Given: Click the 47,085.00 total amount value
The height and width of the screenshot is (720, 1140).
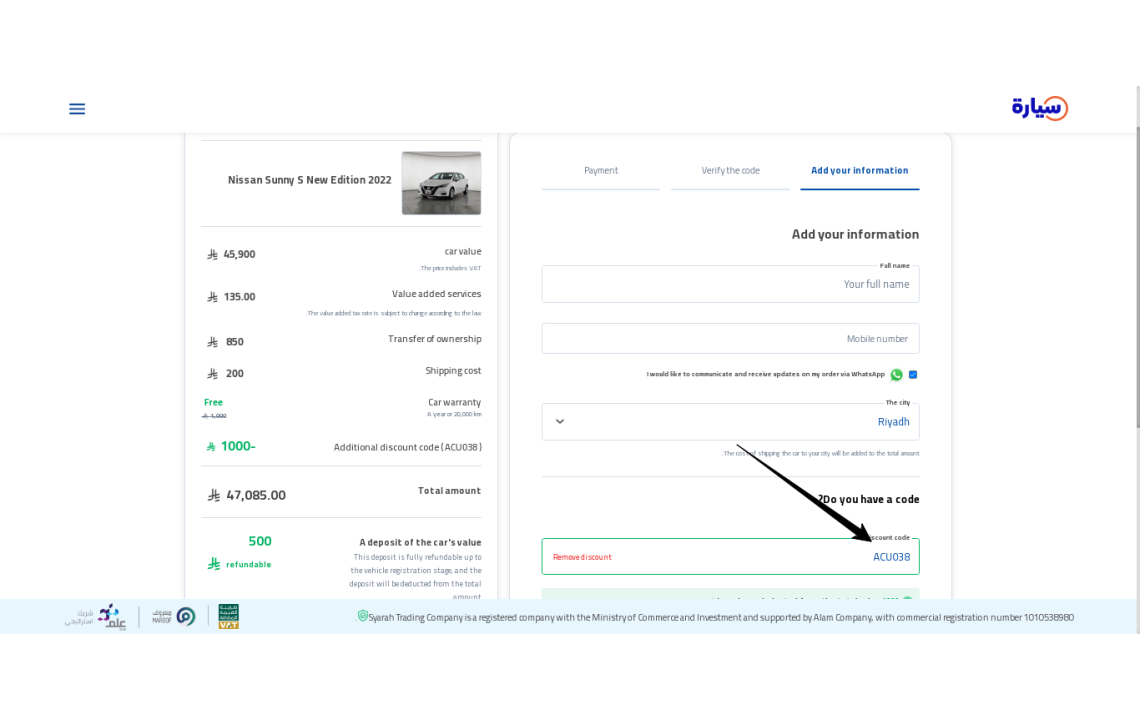Looking at the screenshot, I should pyautogui.click(x=256, y=495).
